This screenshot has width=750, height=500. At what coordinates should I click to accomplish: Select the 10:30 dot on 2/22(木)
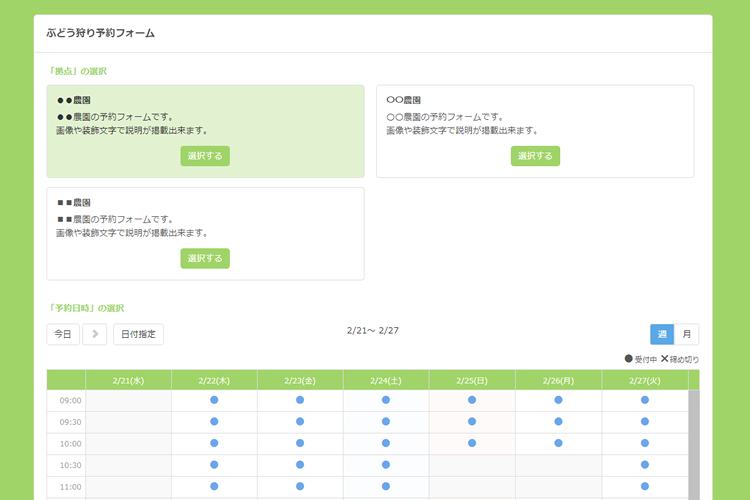[214, 464]
